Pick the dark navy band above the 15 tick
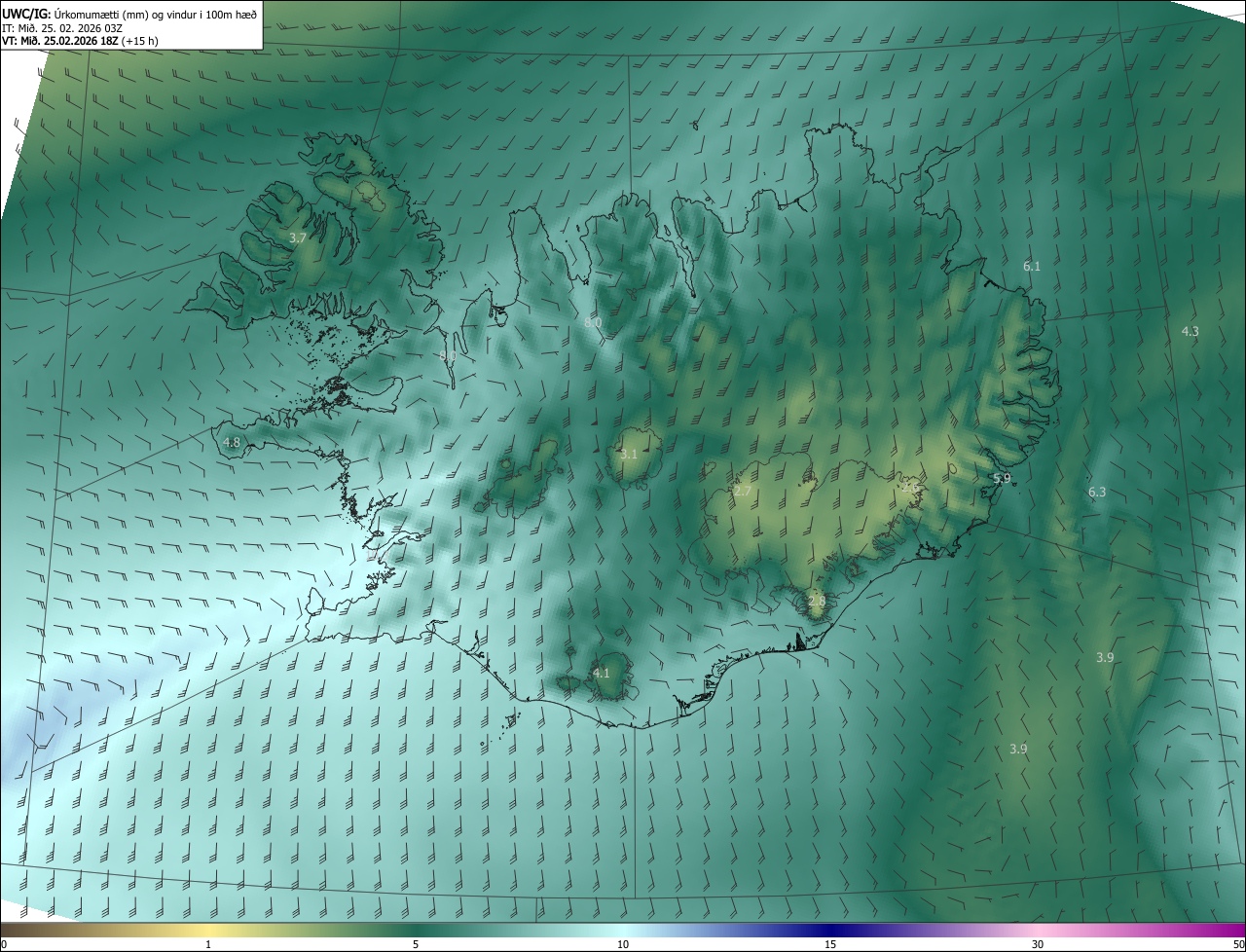Image resolution: width=1246 pixels, height=952 pixels. pos(830,930)
